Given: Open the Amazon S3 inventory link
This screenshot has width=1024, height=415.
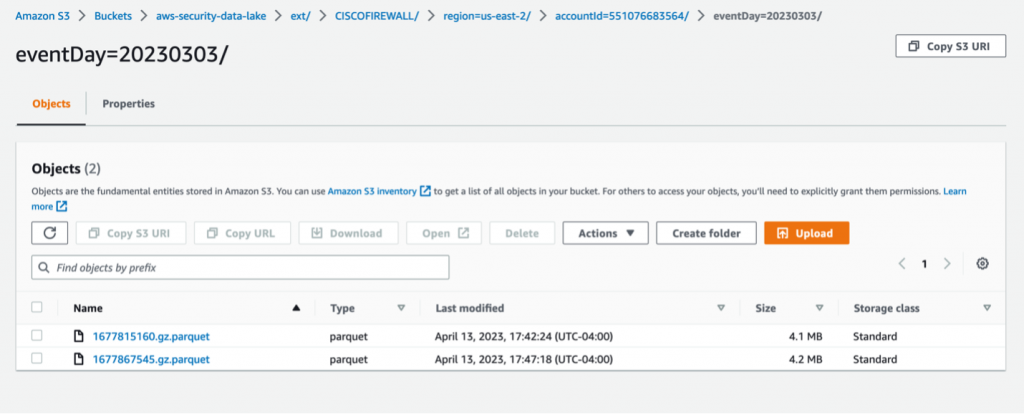Looking at the screenshot, I should [x=373, y=190].
